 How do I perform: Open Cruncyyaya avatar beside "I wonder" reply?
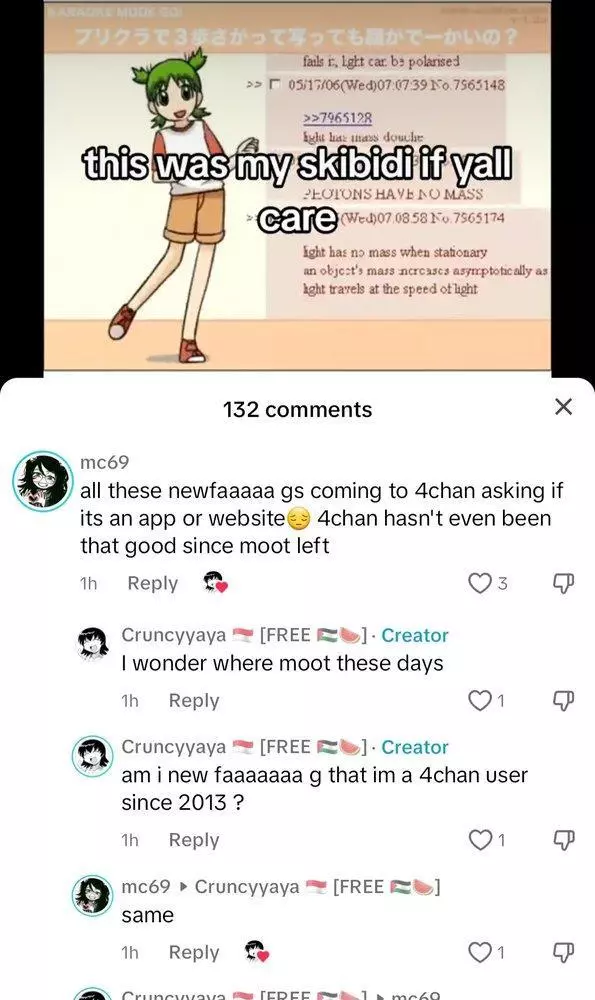pos(92,643)
